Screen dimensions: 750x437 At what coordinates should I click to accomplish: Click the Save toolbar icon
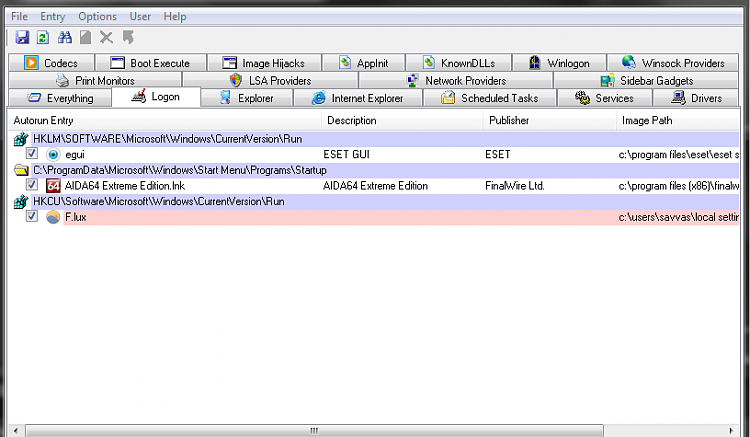(22, 37)
